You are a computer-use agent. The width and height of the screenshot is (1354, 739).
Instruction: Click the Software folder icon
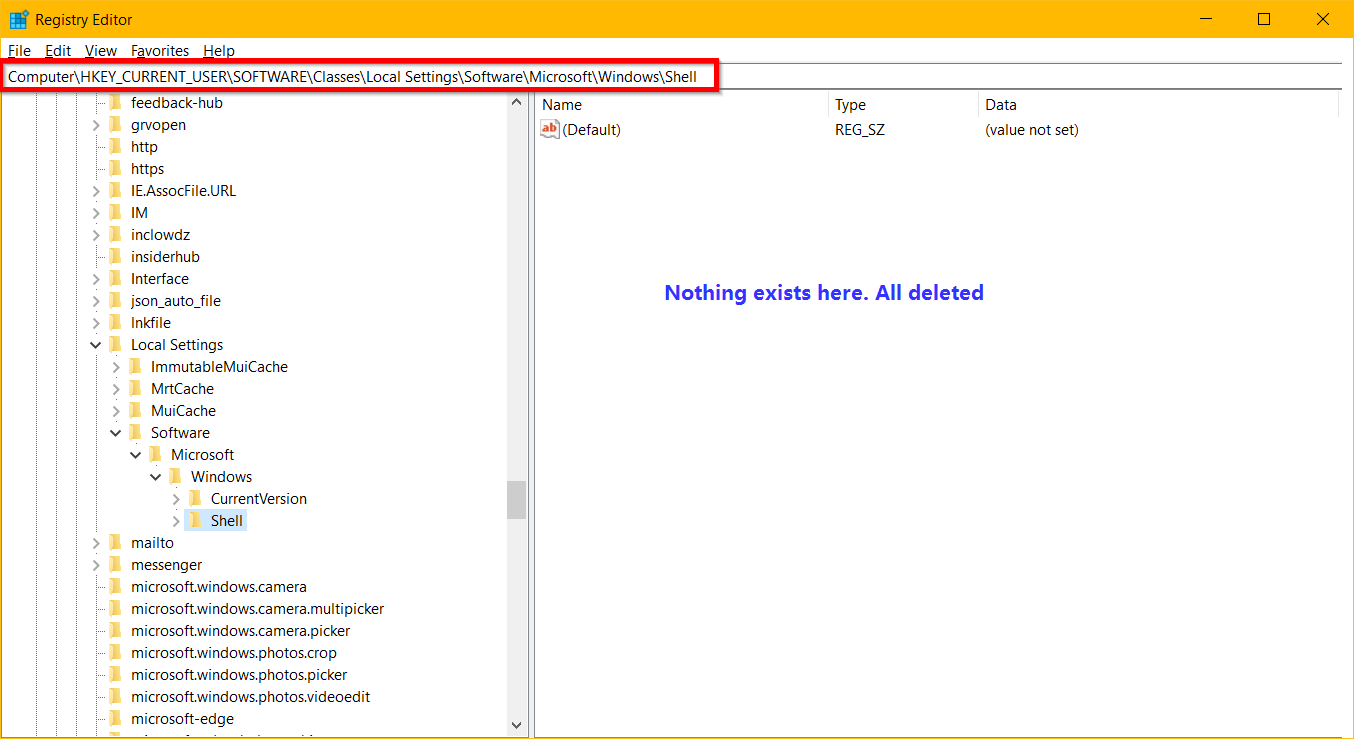(x=136, y=433)
